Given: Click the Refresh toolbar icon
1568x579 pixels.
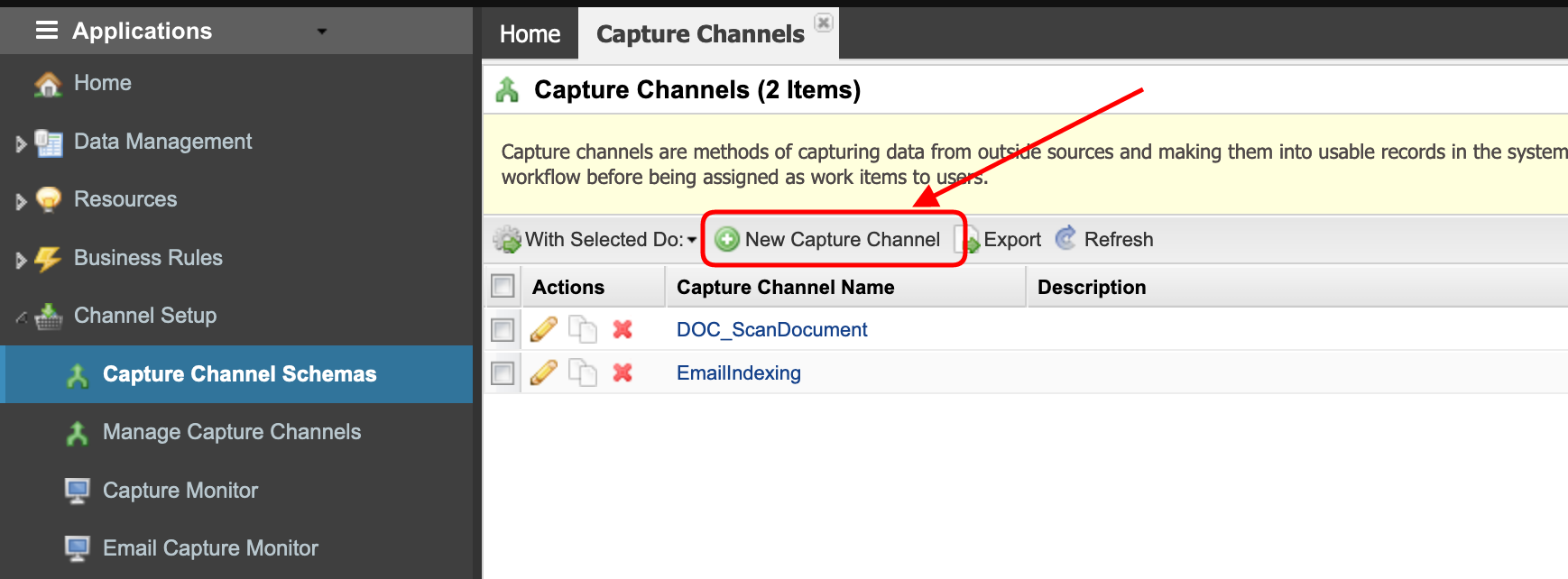Looking at the screenshot, I should click(1066, 238).
